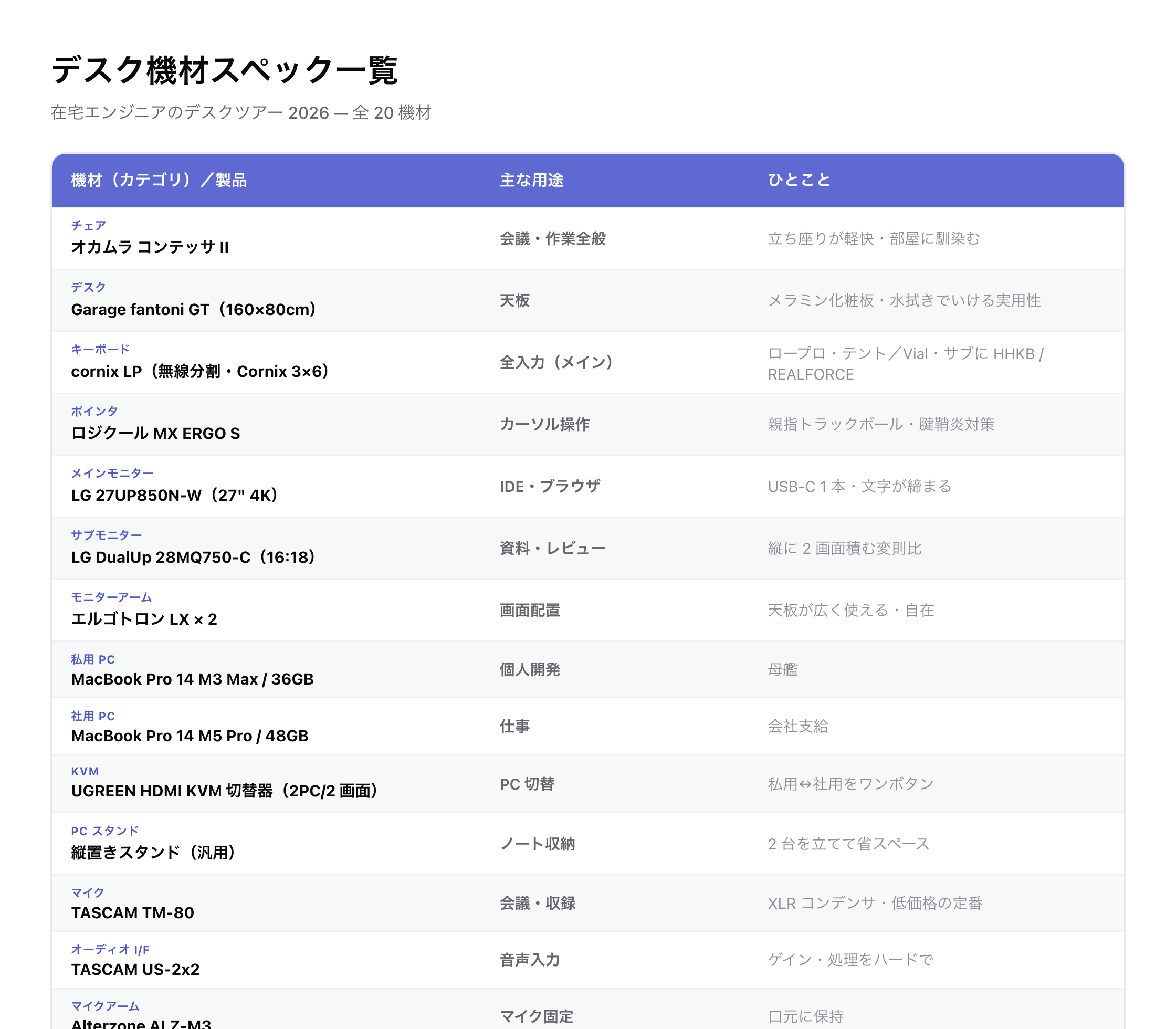The image size is (1176, 1029).
Task: Click the IDE・ブラウザ usage cell
Action: click(550, 486)
